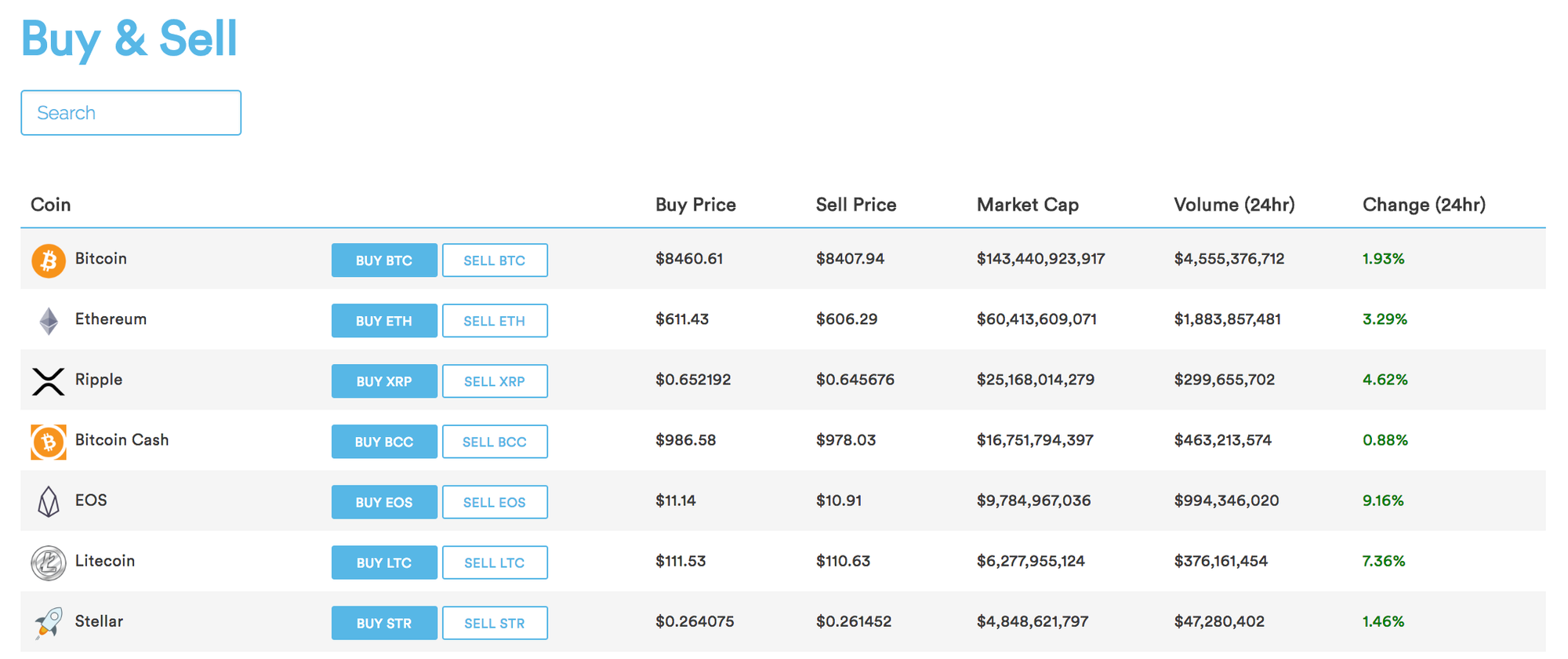Click SELL XRP button
The image size is (1568, 659).
point(495,381)
